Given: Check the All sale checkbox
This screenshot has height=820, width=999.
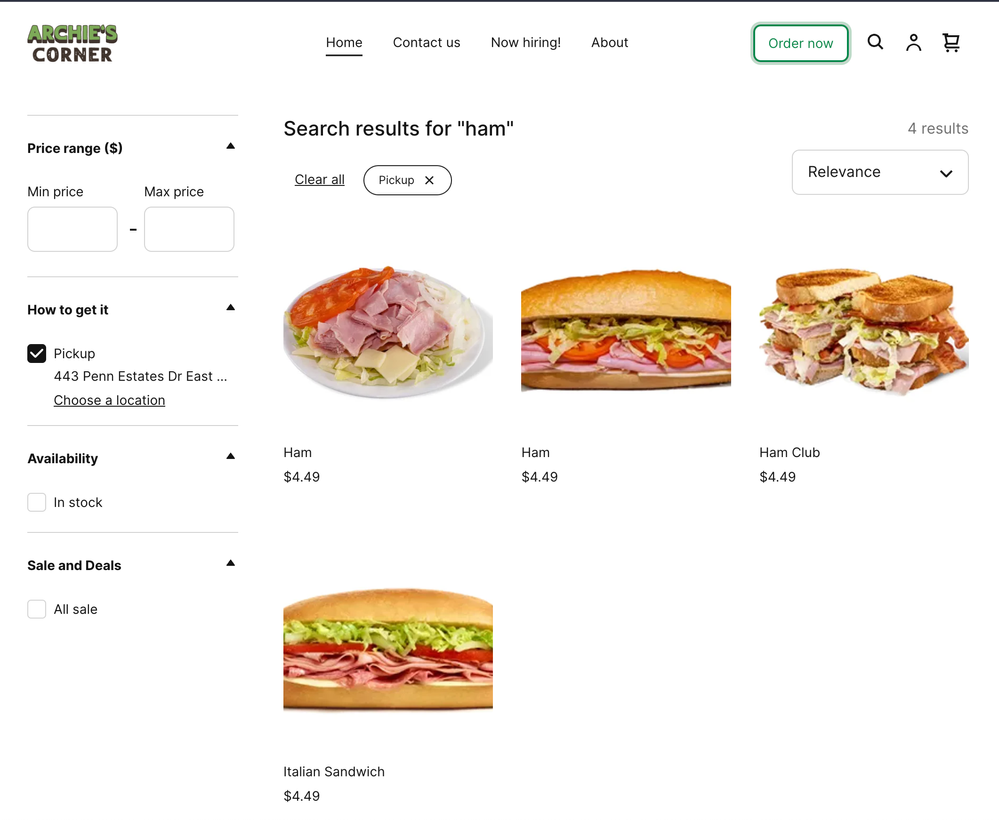Looking at the screenshot, I should [x=37, y=609].
